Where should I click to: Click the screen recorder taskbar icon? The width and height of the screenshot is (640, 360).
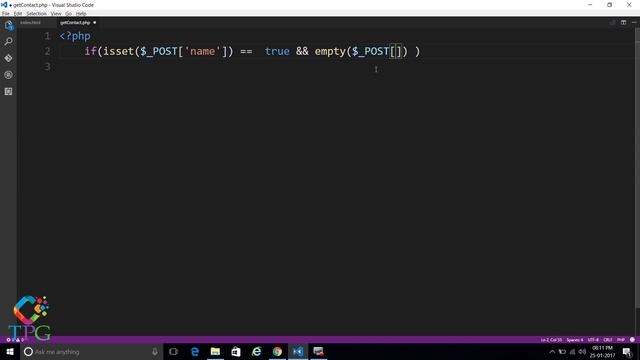pos(318,351)
